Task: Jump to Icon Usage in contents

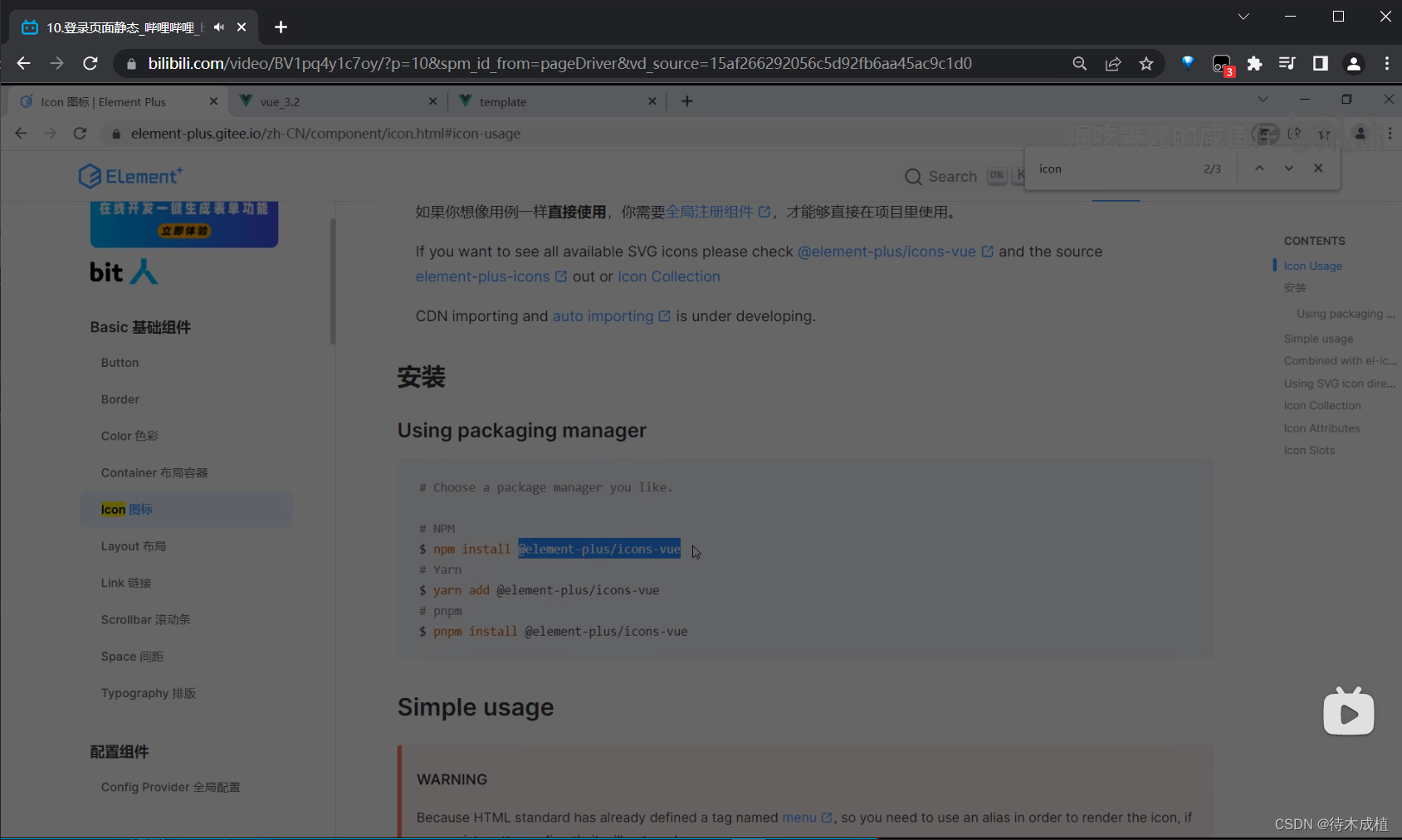Action: (x=1312, y=266)
